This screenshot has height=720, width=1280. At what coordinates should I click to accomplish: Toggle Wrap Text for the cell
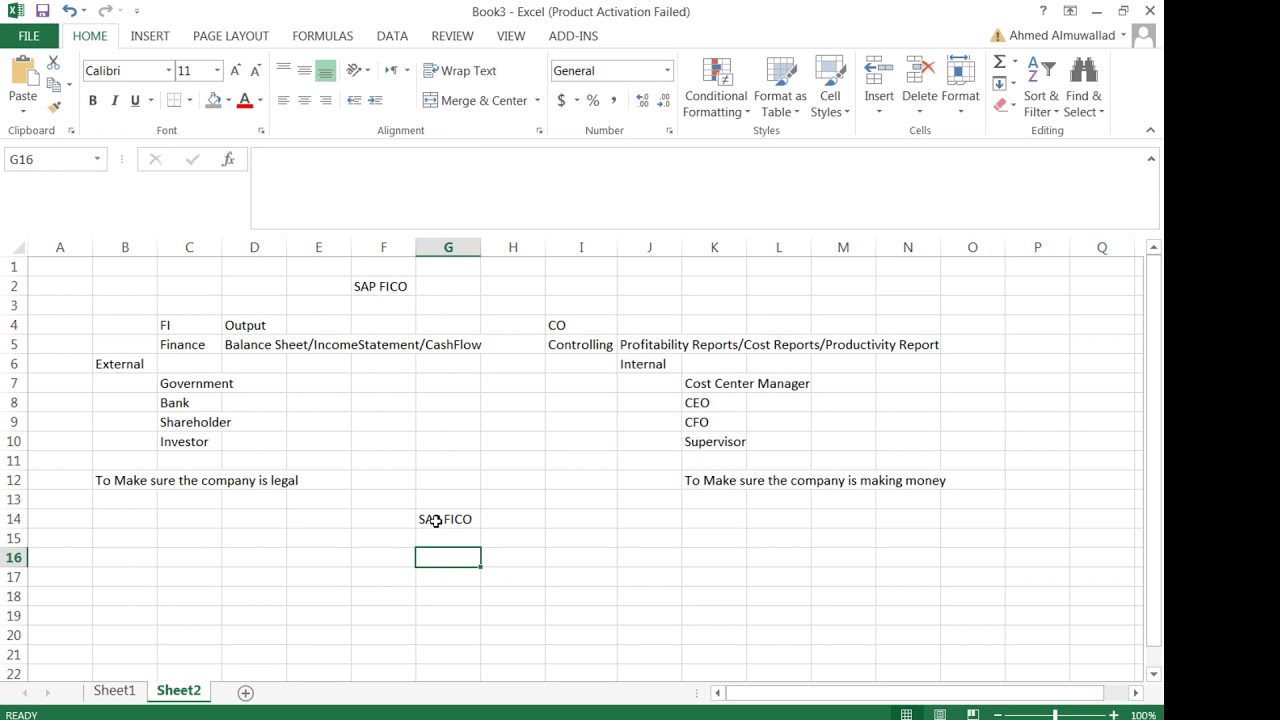(x=460, y=70)
